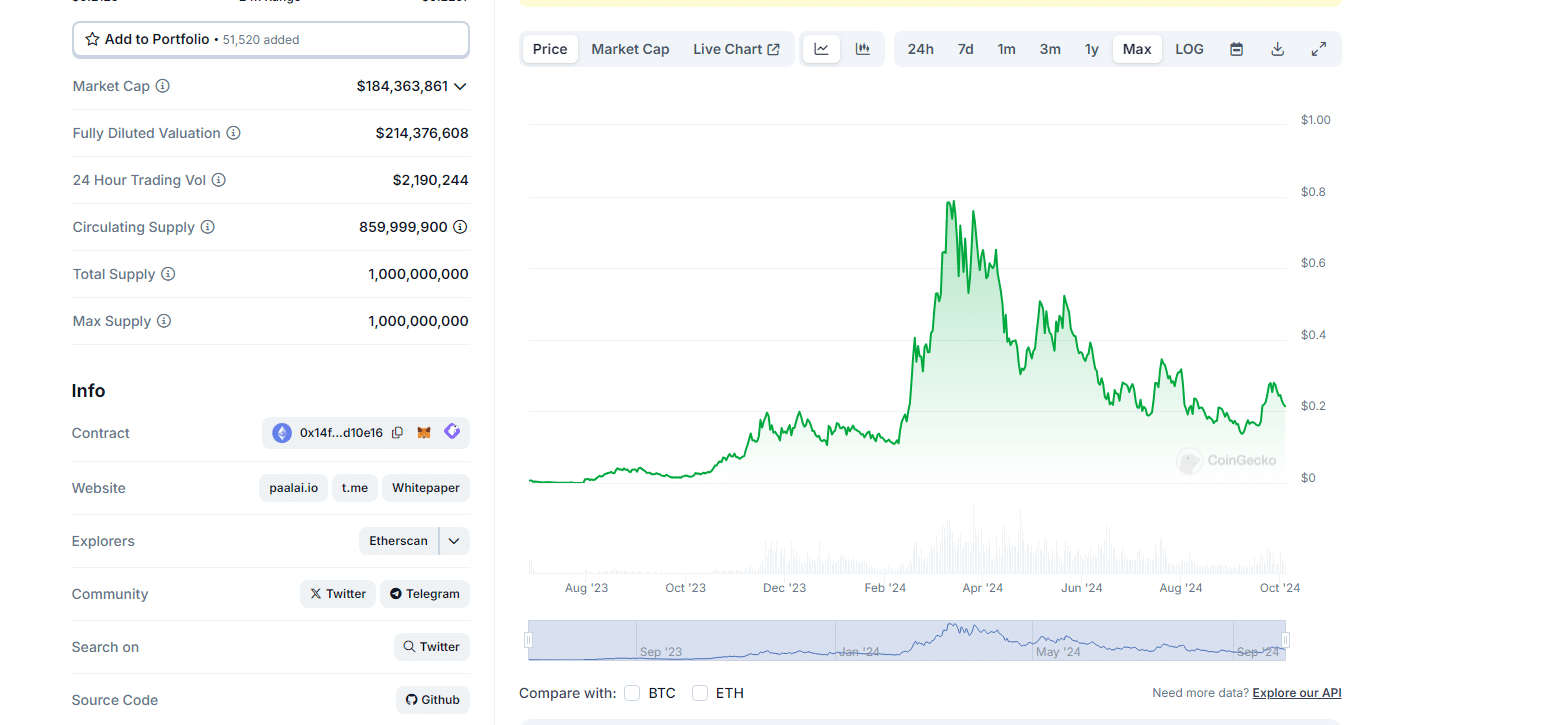Check the BTC compare checkbox

(x=632, y=693)
